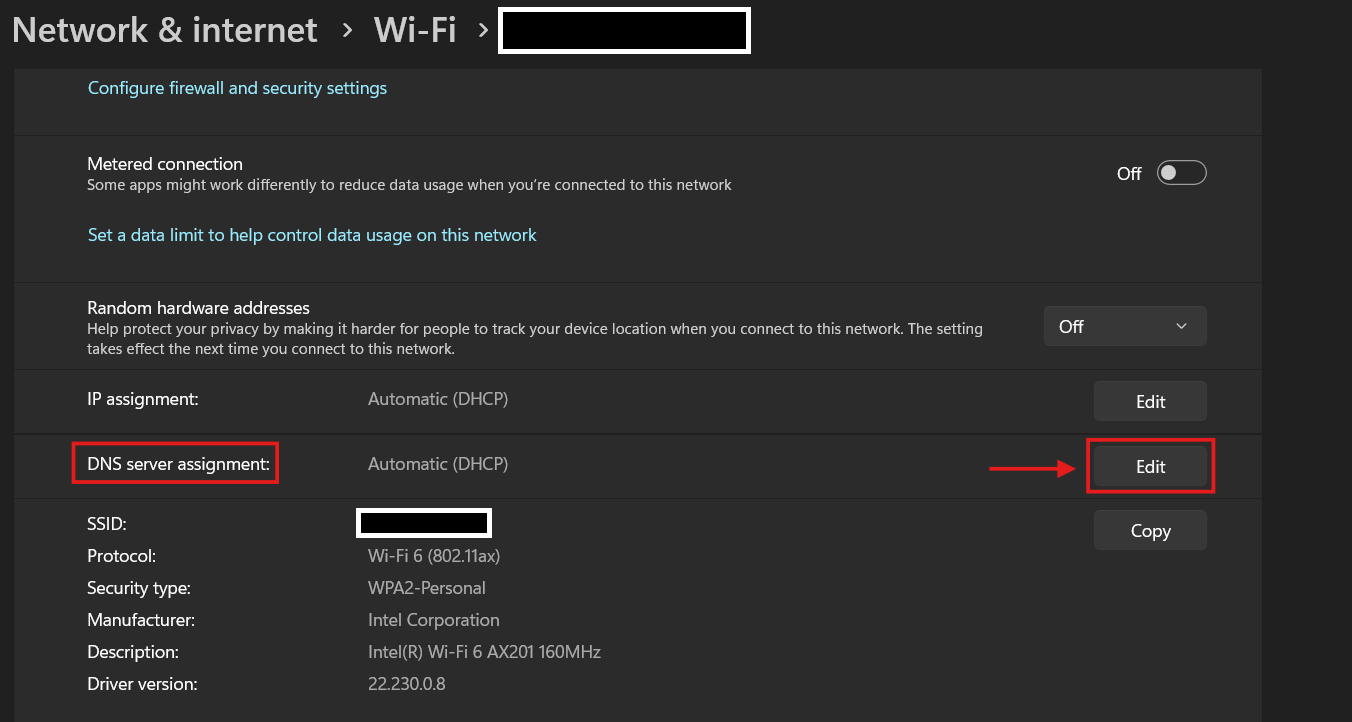Select the WPA2-Personal security type value

click(x=427, y=588)
